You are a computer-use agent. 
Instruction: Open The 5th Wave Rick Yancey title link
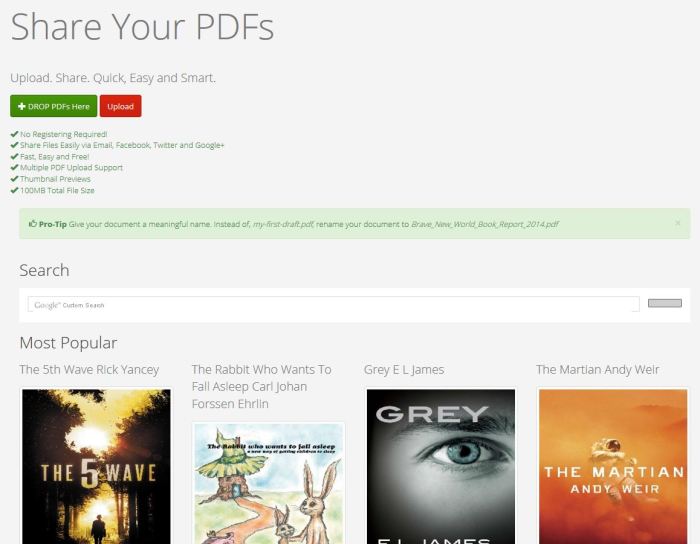(89, 370)
